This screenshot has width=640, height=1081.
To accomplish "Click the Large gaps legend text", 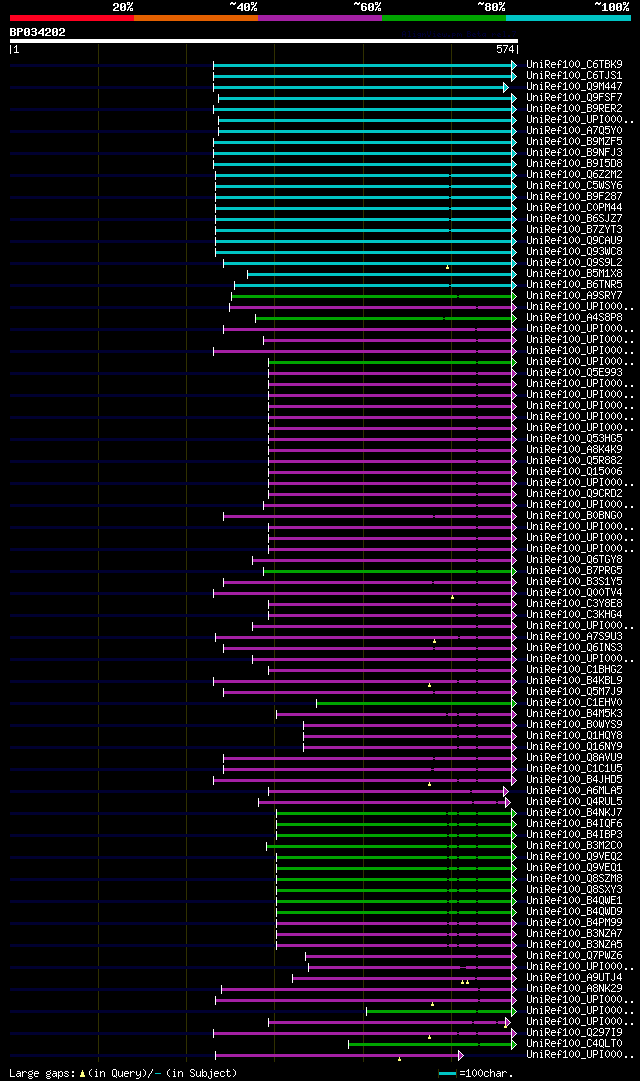I will point(123,1073).
